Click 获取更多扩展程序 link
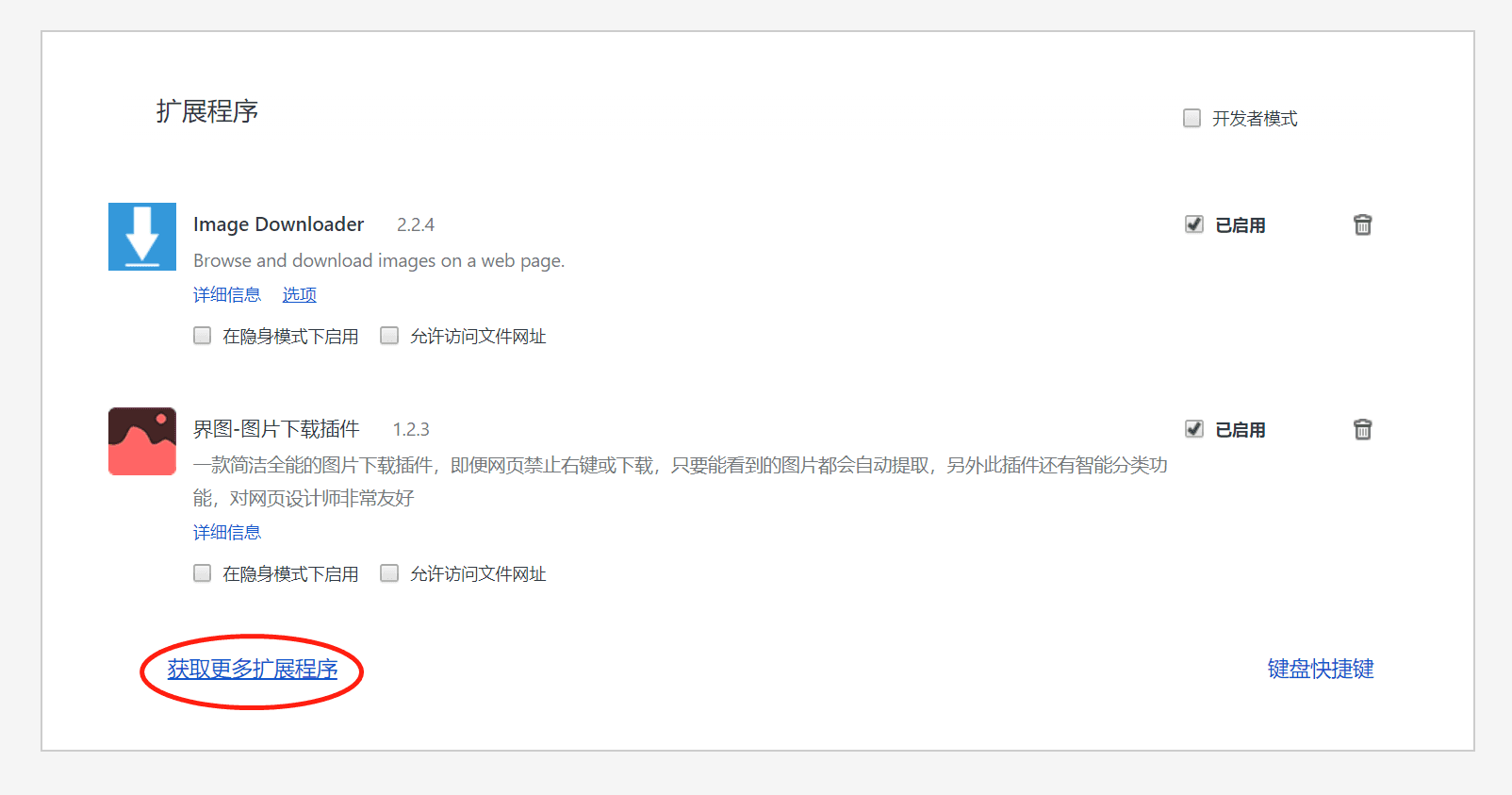Viewport: 1512px width, 795px height. (253, 670)
